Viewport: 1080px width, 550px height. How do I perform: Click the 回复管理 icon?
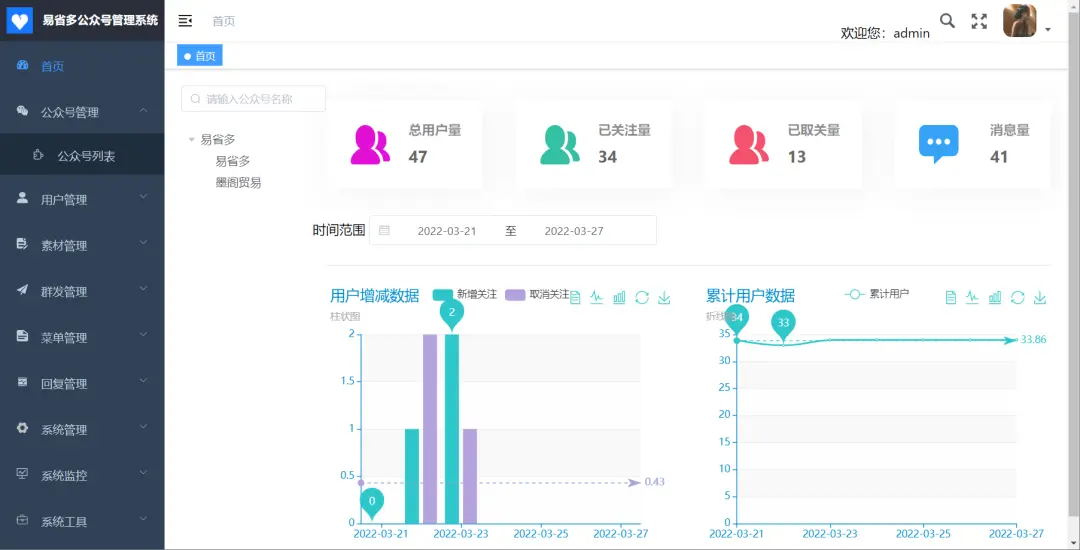pyautogui.click(x=22, y=382)
